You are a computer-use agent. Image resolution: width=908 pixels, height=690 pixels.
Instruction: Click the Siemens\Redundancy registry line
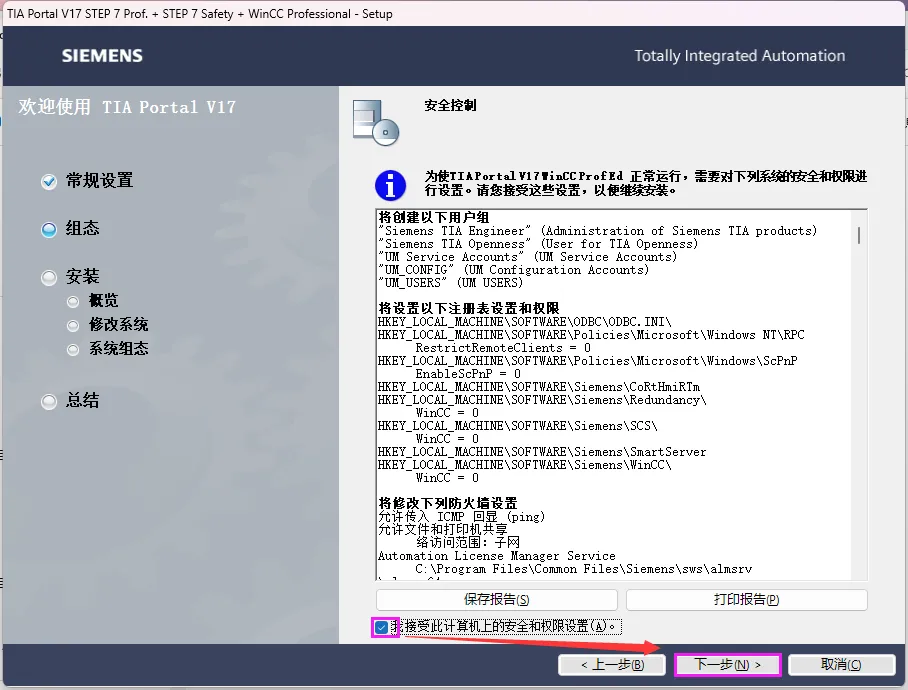coord(543,400)
